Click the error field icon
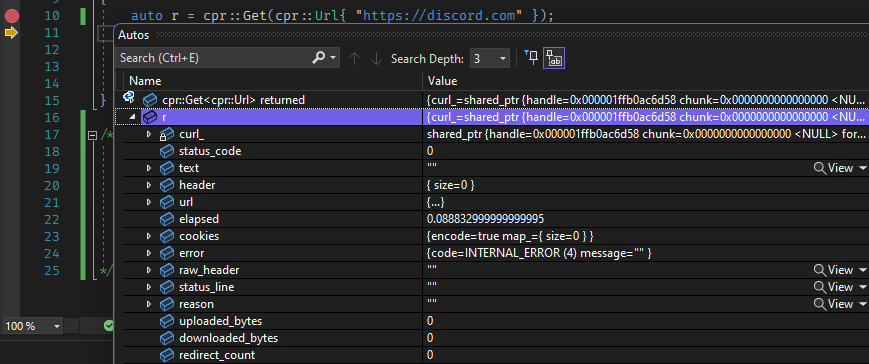The height and width of the screenshot is (364, 869). [167, 253]
